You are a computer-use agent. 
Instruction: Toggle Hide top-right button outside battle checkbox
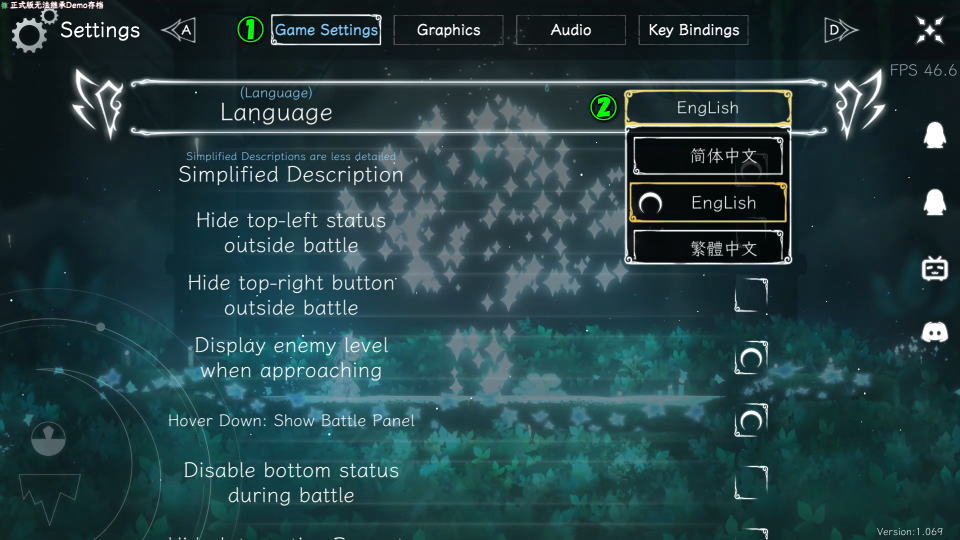[751, 295]
